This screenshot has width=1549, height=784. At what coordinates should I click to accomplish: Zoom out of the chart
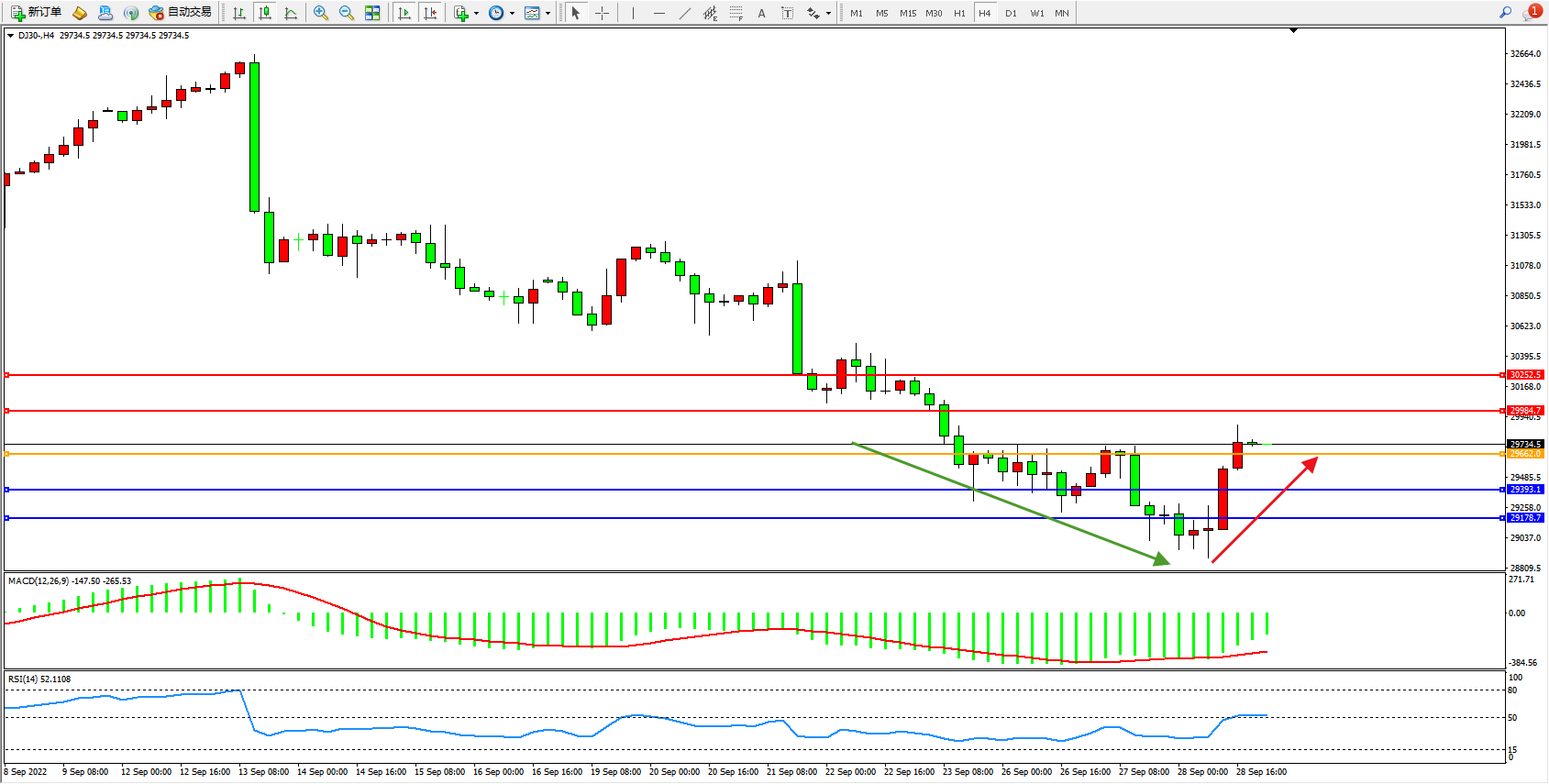(346, 13)
